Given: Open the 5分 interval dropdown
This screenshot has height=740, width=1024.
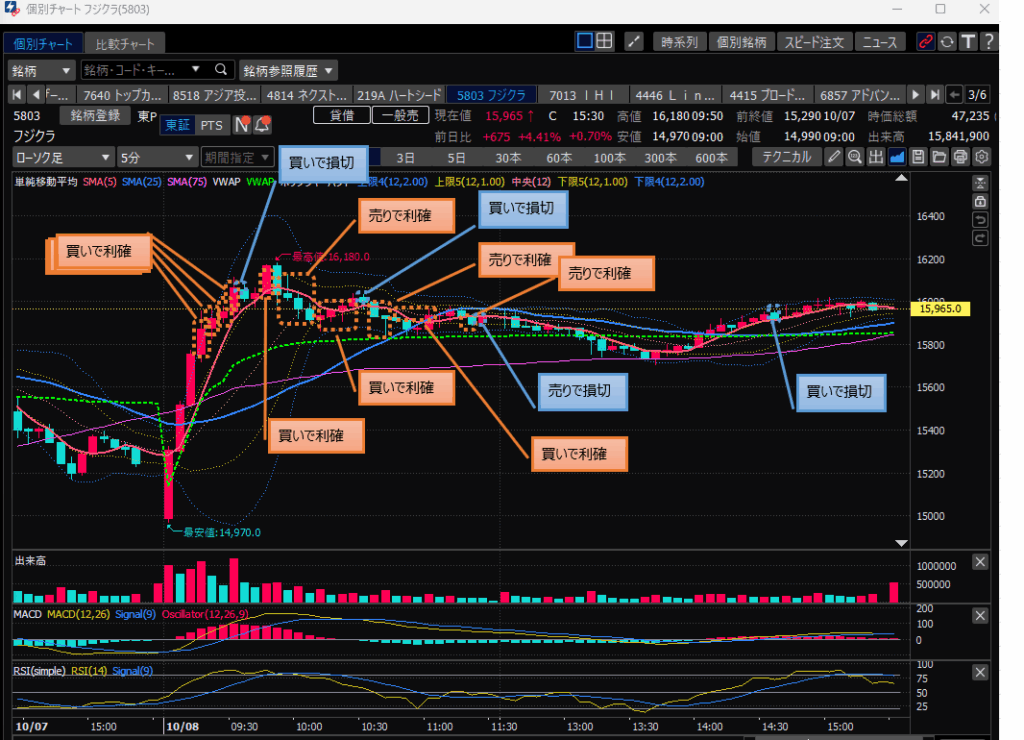Looking at the screenshot, I should pos(156,157).
